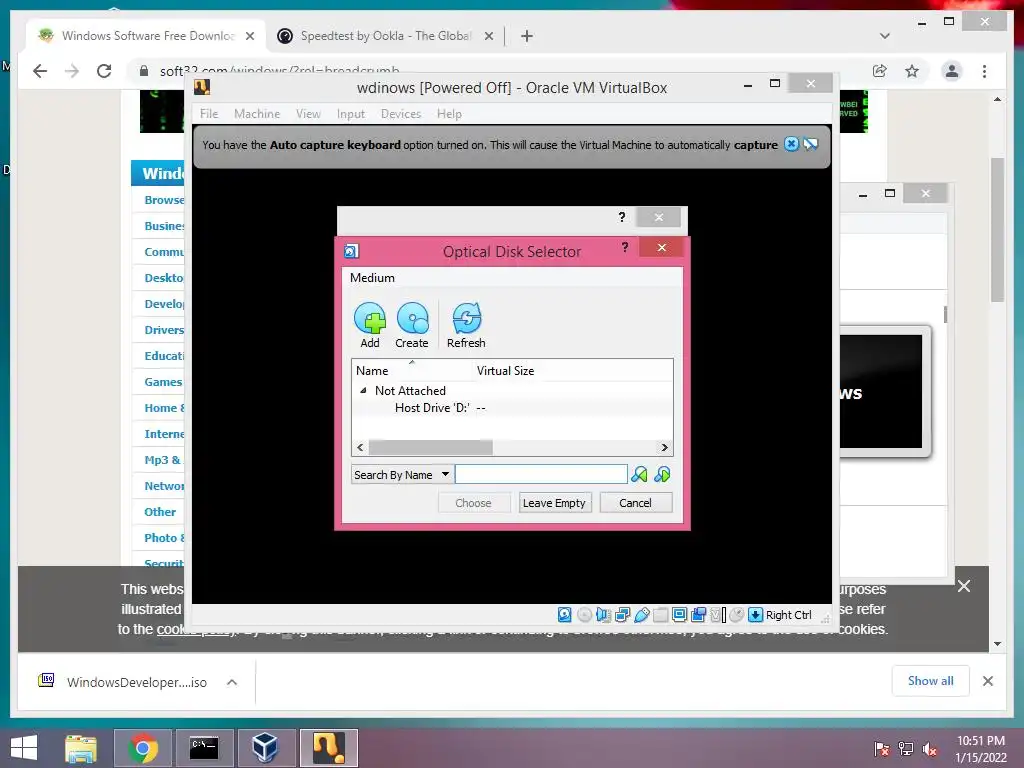
Task: Click Show all downloads
Action: (x=931, y=681)
